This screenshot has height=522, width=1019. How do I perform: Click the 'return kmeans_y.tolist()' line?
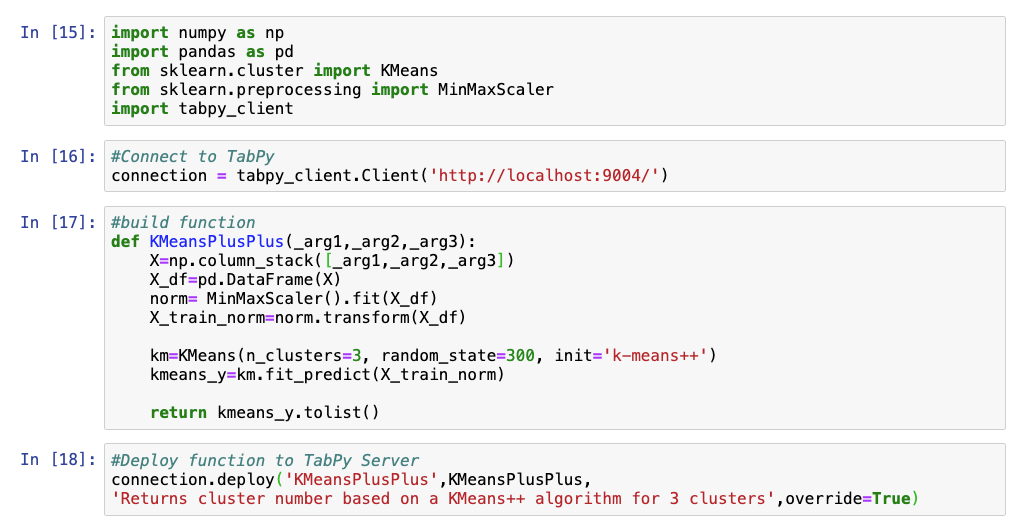click(265, 413)
